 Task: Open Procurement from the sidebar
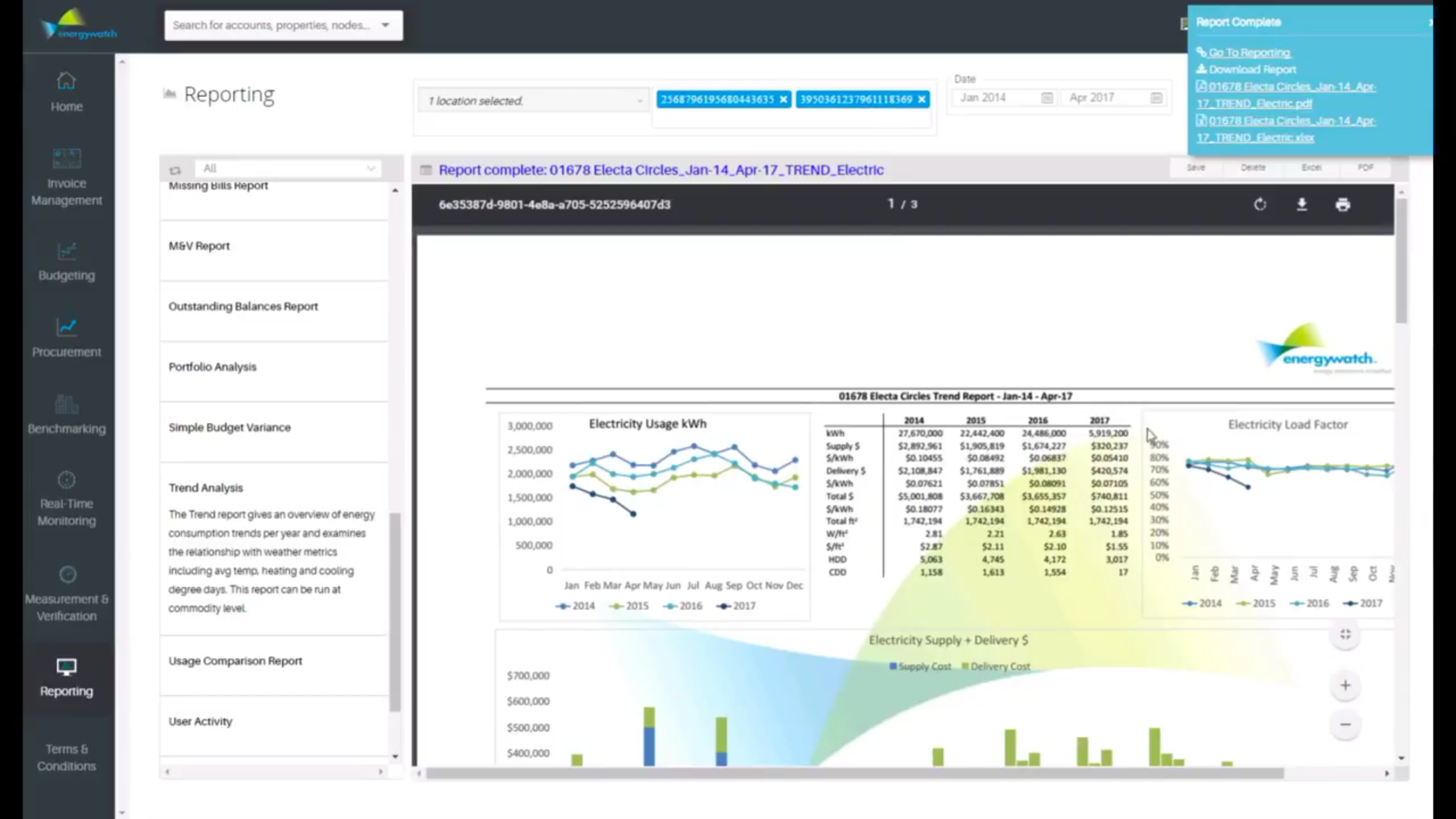67,337
